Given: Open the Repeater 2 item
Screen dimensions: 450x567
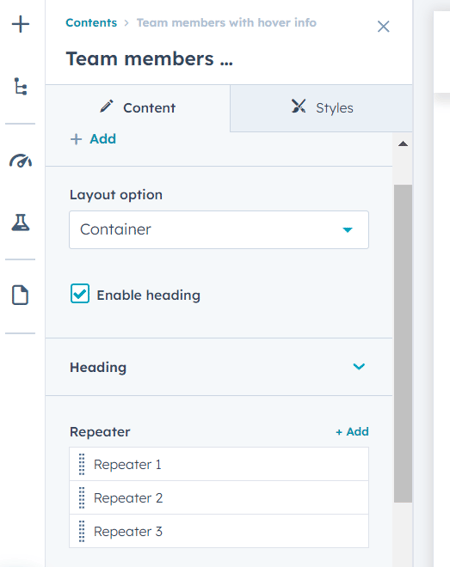Looking at the screenshot, I should point(219,498).
